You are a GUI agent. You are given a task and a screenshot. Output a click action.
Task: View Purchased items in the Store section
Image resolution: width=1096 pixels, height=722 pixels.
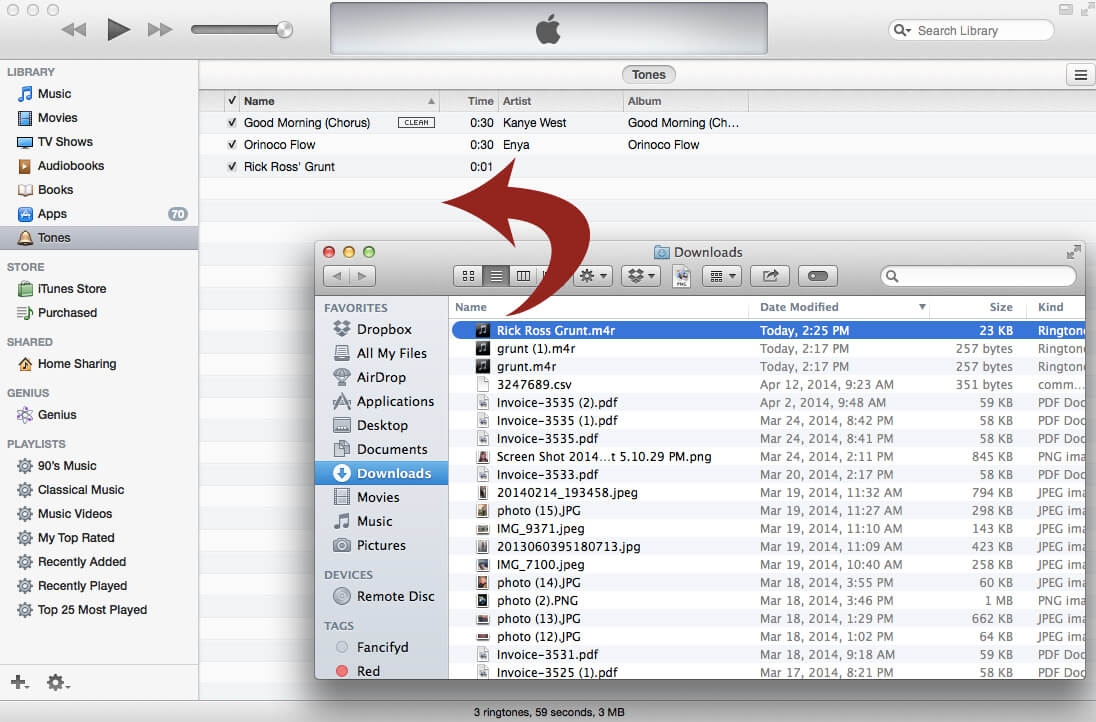point(62,313)
